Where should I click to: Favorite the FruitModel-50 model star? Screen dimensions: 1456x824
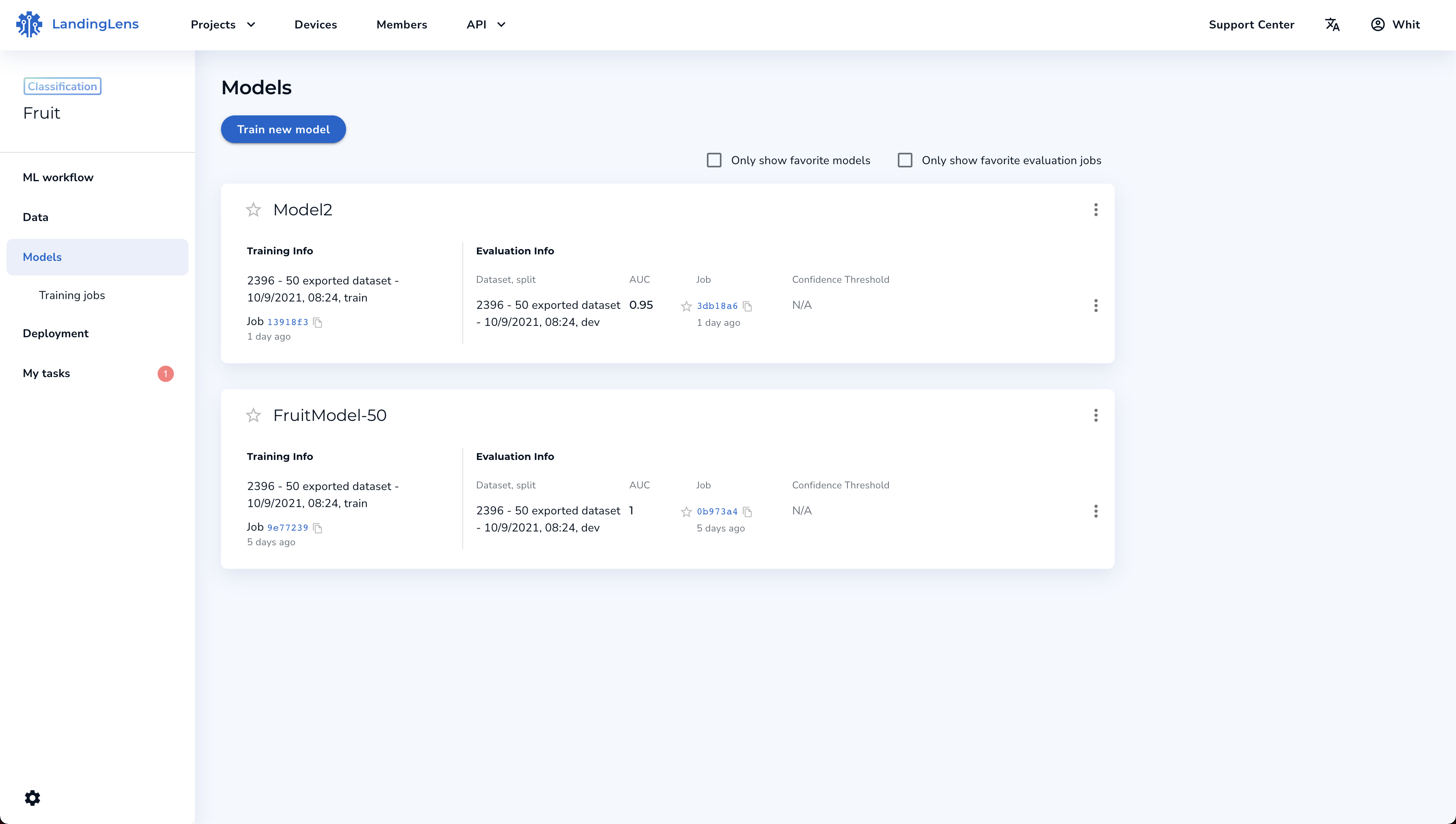click(253, 415)
